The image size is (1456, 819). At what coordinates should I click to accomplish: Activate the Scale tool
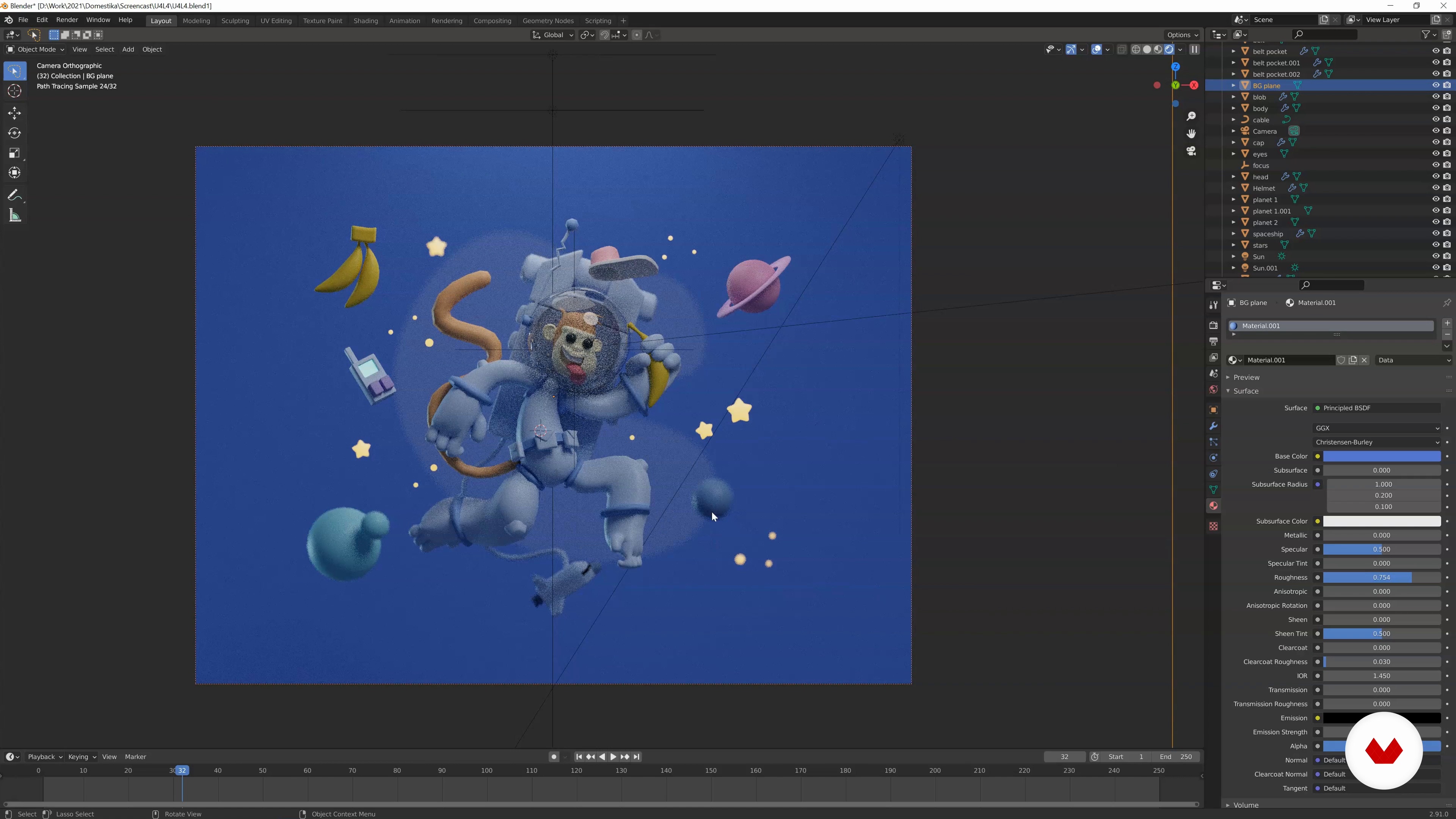15,153
